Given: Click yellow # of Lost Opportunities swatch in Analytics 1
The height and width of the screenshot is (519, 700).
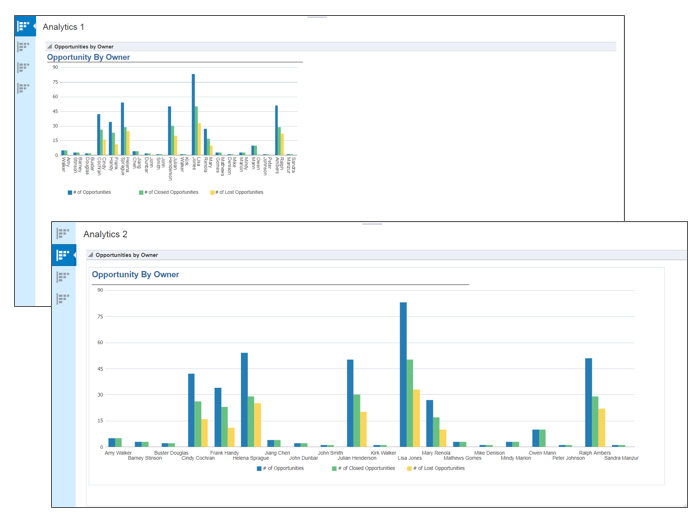Looking at the screenshot, I should [212, 192].
